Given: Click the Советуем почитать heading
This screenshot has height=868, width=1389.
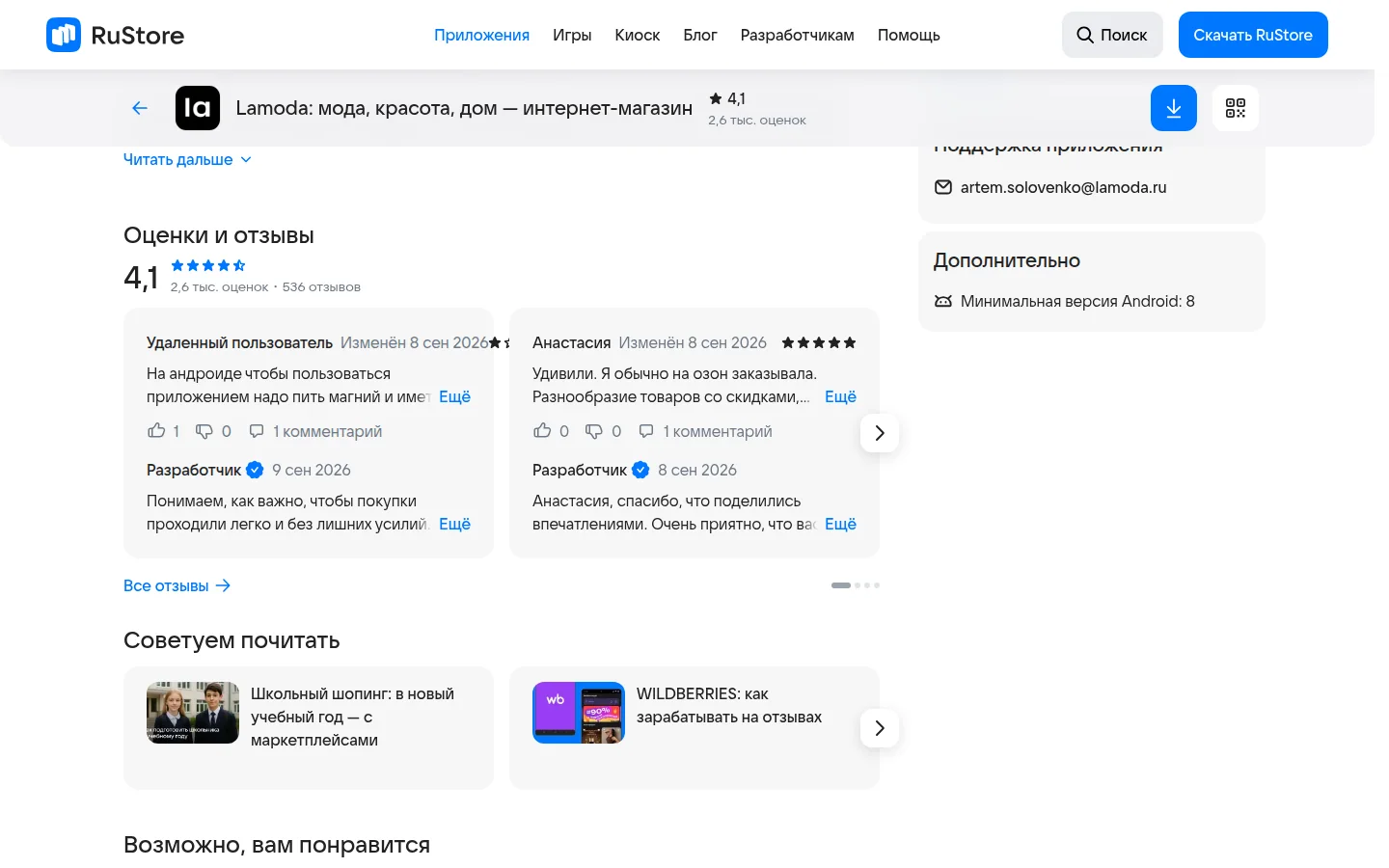Looking at the screenshot, I should 231,640.
